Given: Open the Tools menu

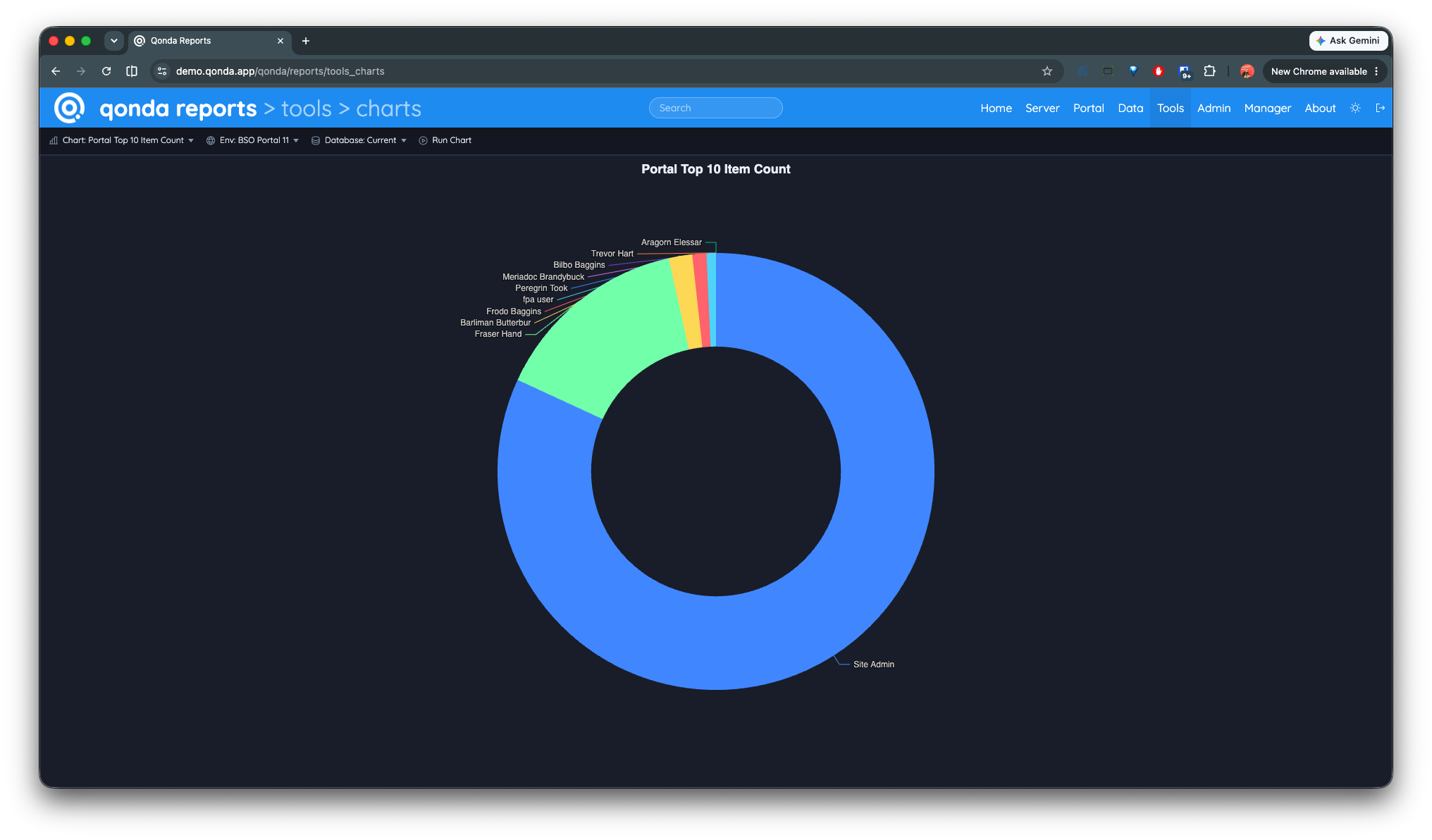Looking at the screenshot, I should [x=1170, y=108].
